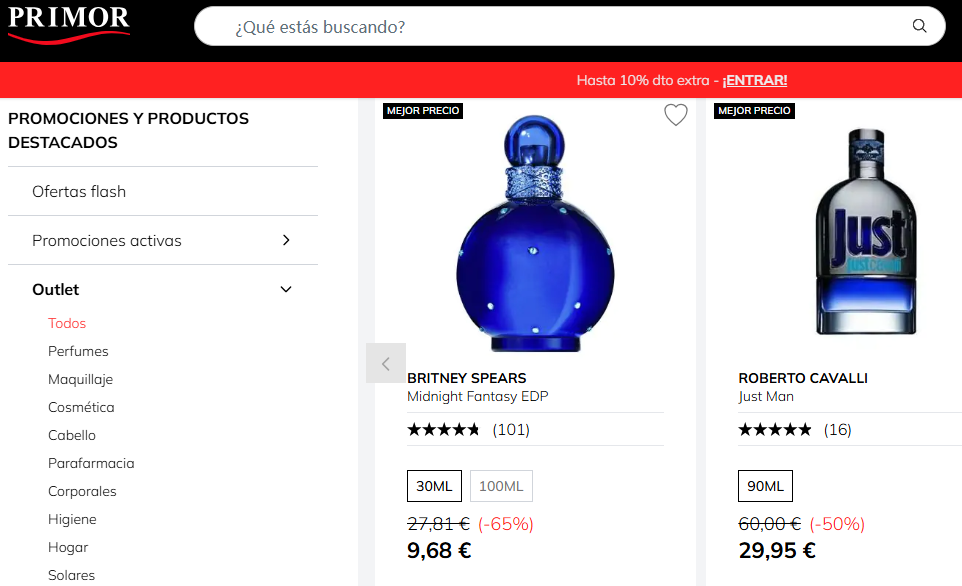
Task: Click the ¡ENTRAR! promotional link
Action: (x=755, y=80)
